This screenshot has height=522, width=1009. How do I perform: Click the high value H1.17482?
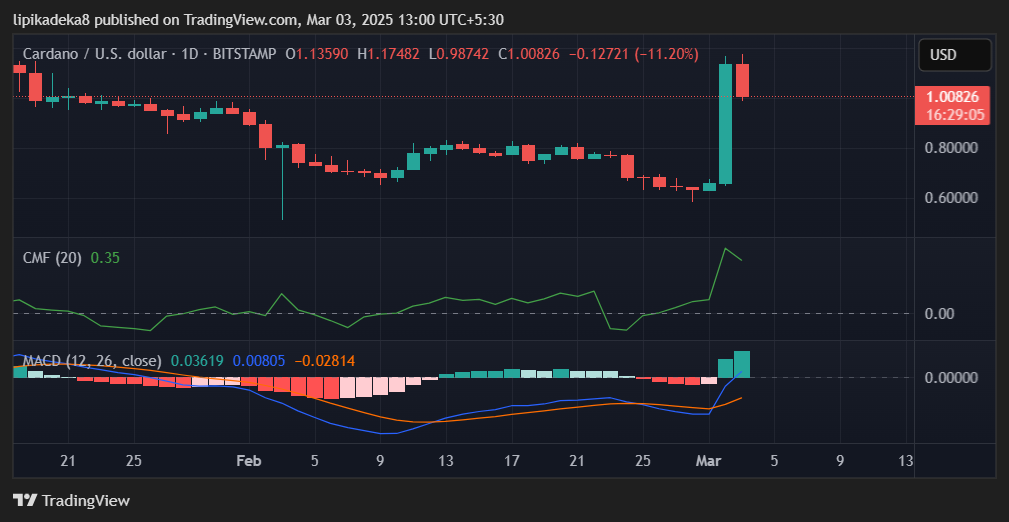(389, 54)
